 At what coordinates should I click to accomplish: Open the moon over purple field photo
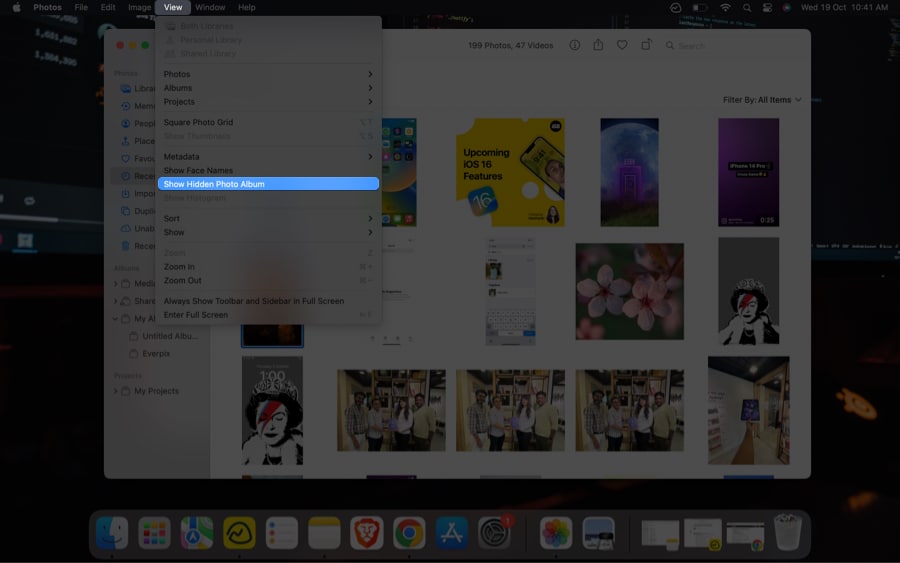(x=630, y=172)
